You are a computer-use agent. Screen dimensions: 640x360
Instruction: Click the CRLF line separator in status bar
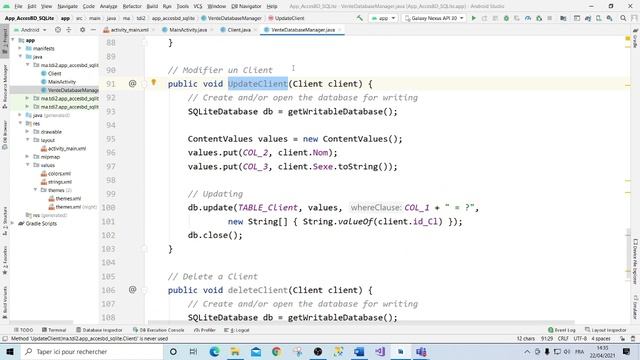(563, 339)
